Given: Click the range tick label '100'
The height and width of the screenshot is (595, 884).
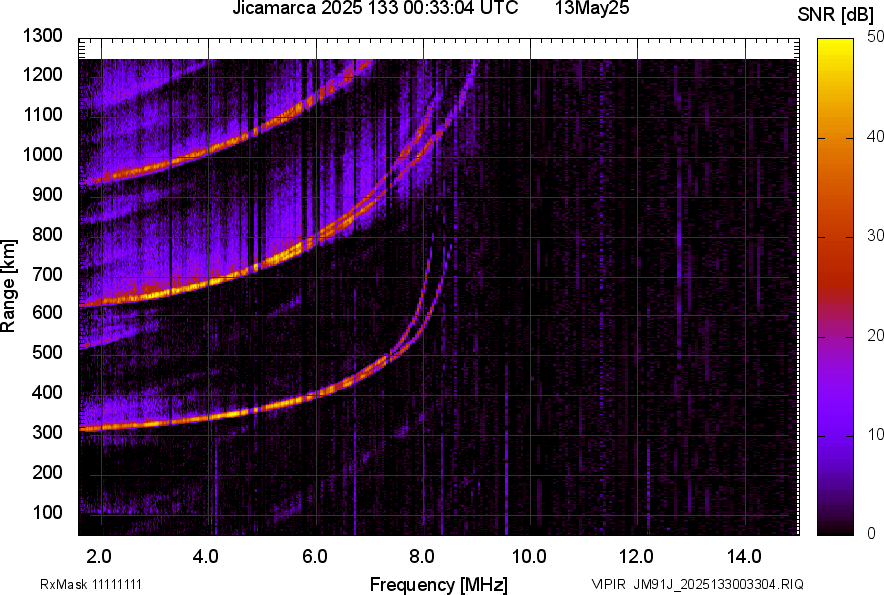Looking at the screenshot, I should coord(47,512).
